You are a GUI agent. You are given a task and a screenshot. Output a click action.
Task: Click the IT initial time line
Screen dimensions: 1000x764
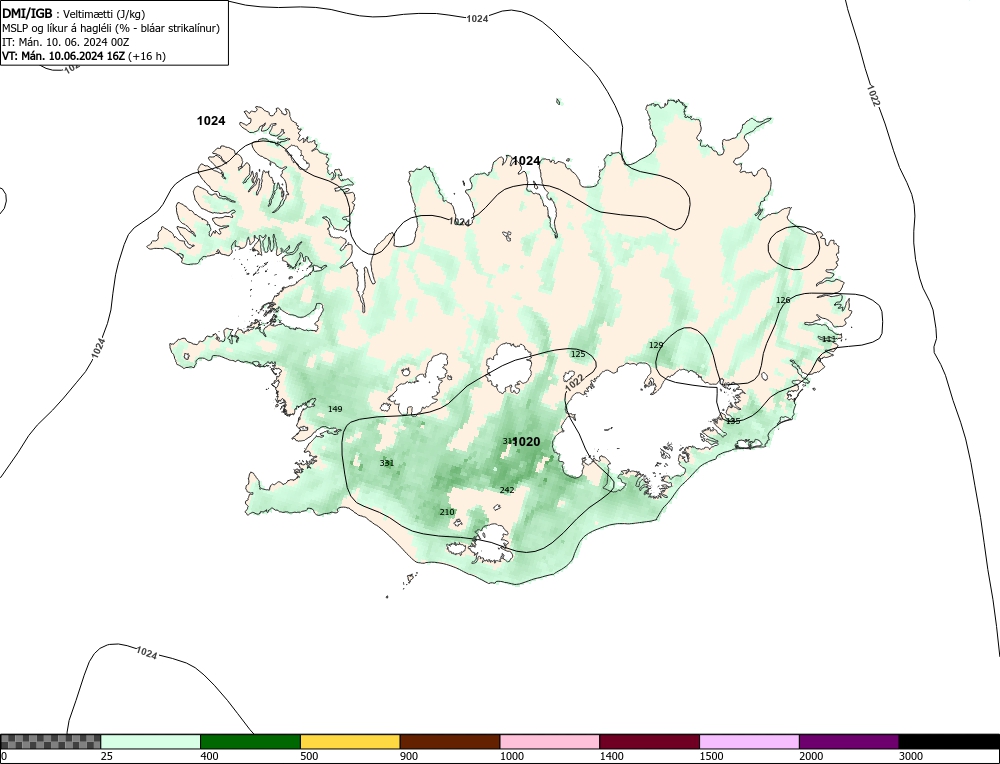(x=66, y=42)
